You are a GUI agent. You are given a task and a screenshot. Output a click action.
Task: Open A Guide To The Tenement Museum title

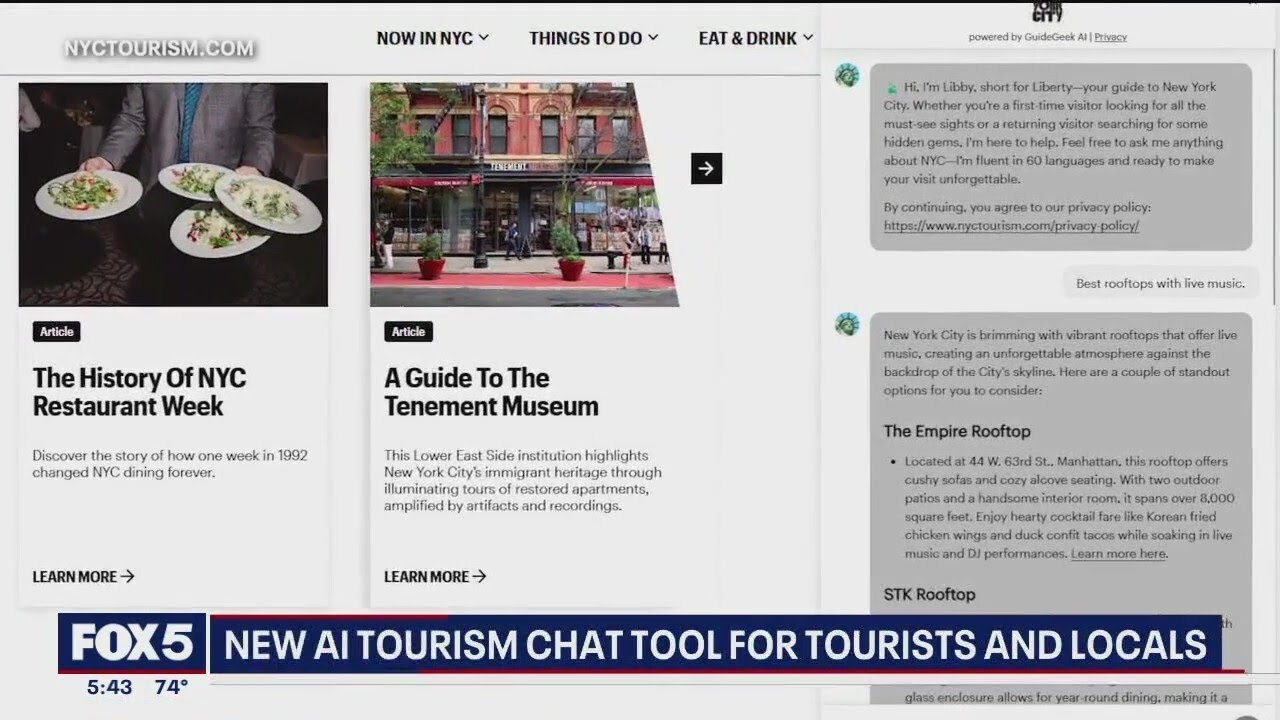pos(491,392)
